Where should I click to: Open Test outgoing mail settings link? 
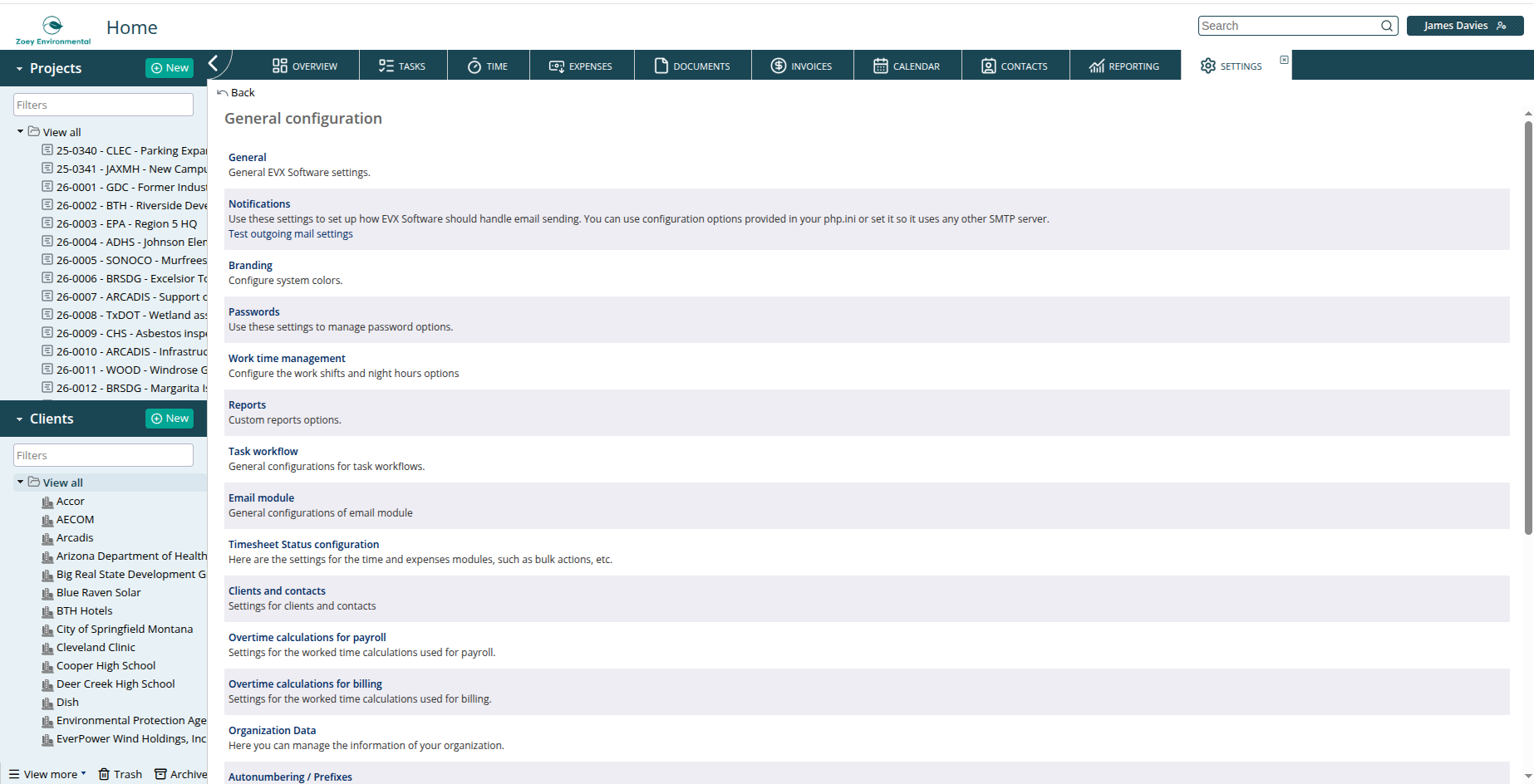click(x=291, y=234)
